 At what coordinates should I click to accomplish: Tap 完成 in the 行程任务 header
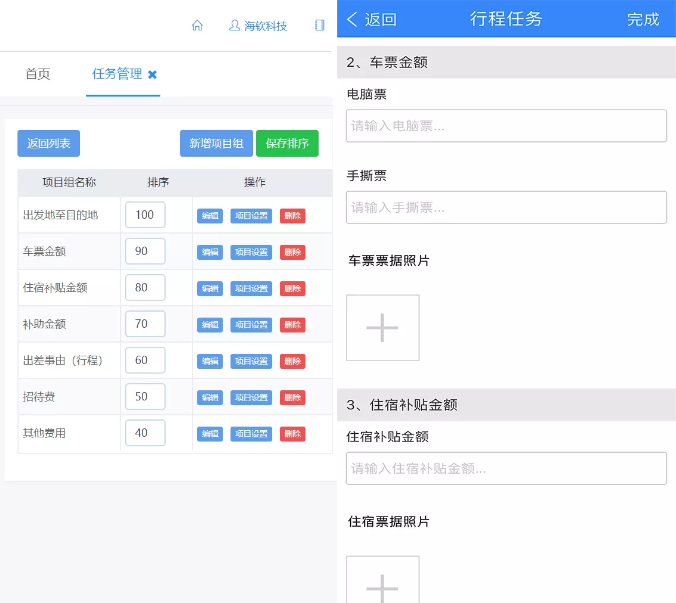coord(643,19)
